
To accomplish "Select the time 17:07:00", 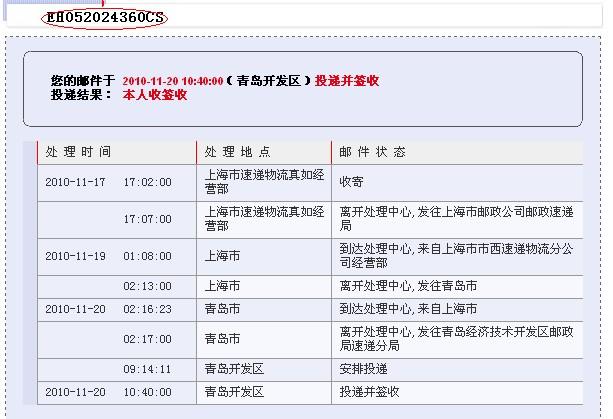I will click(147, 219).
